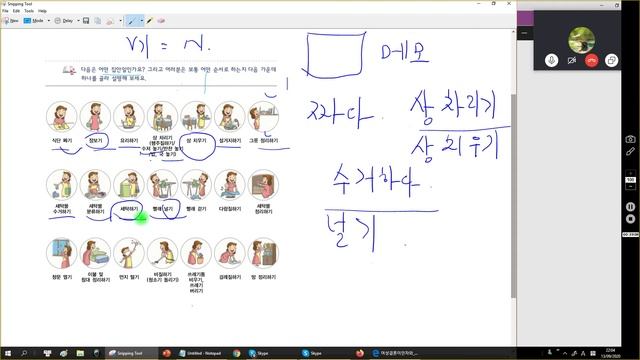Image resolution: width=640 pixels, height=360 pixels.
Task: Open the Chrome taskbar icon
Action: click(237, 353)
